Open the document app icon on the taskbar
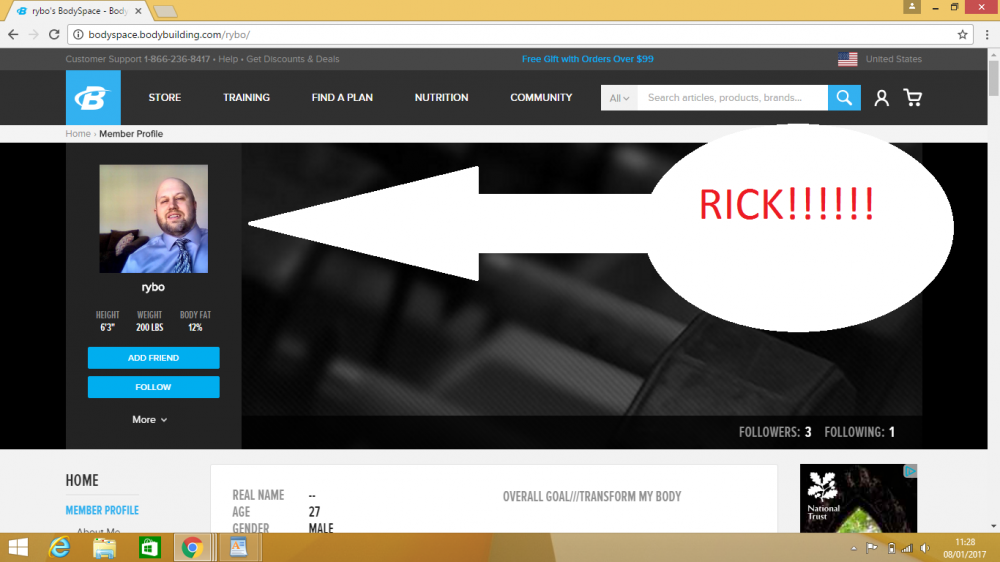 [x=239, y=547]
